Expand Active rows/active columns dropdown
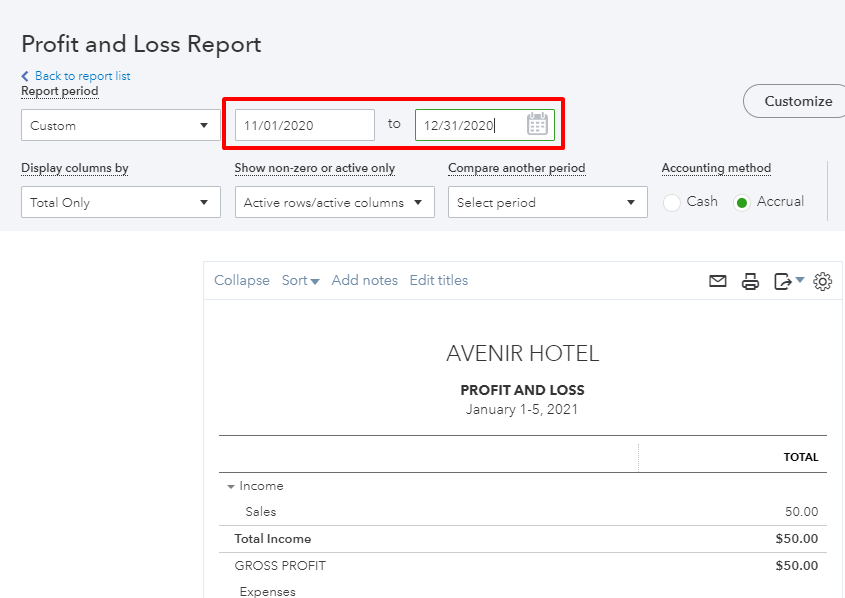The width and height of the screenshot is (845, 598). click(334, 202)
